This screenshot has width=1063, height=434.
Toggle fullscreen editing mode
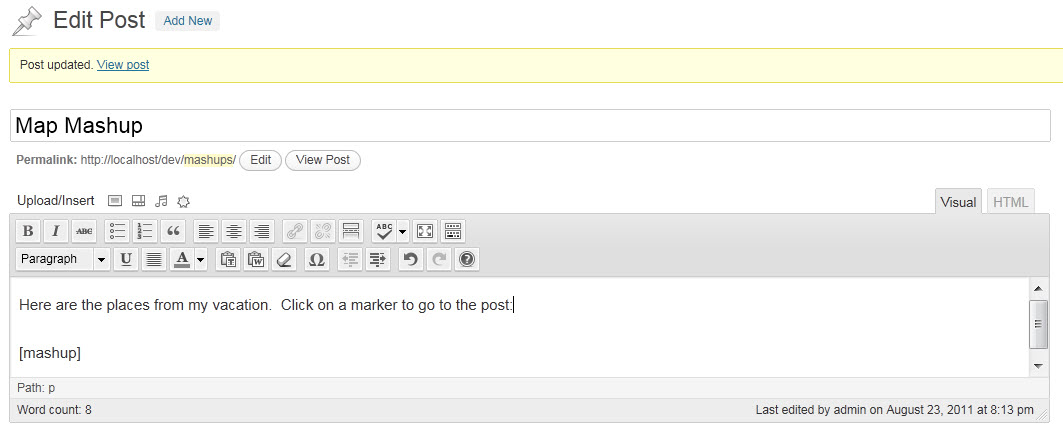coord(425,231)
